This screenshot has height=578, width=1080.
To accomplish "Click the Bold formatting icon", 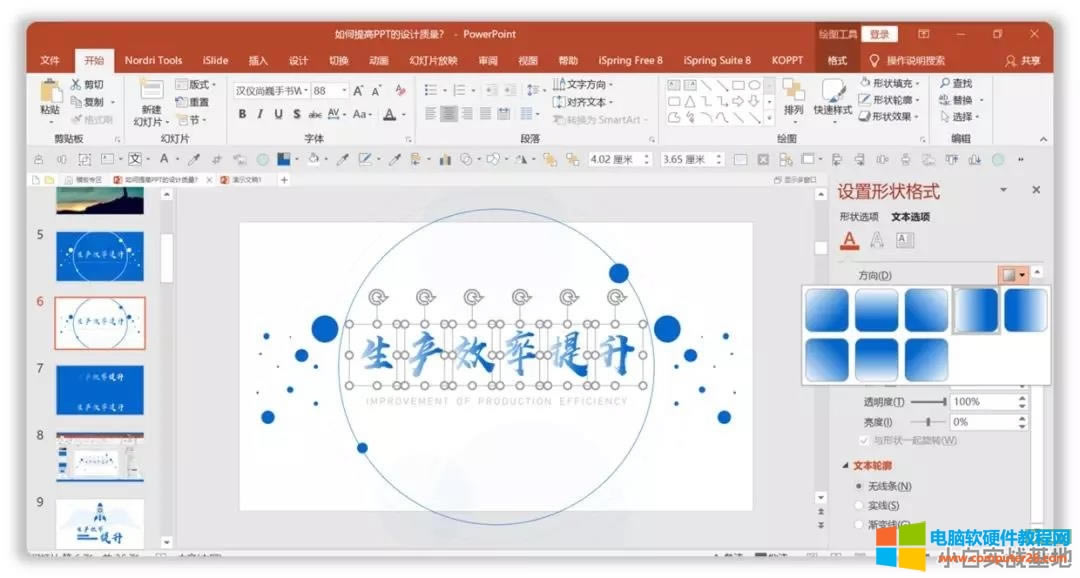I will point(242,114).
